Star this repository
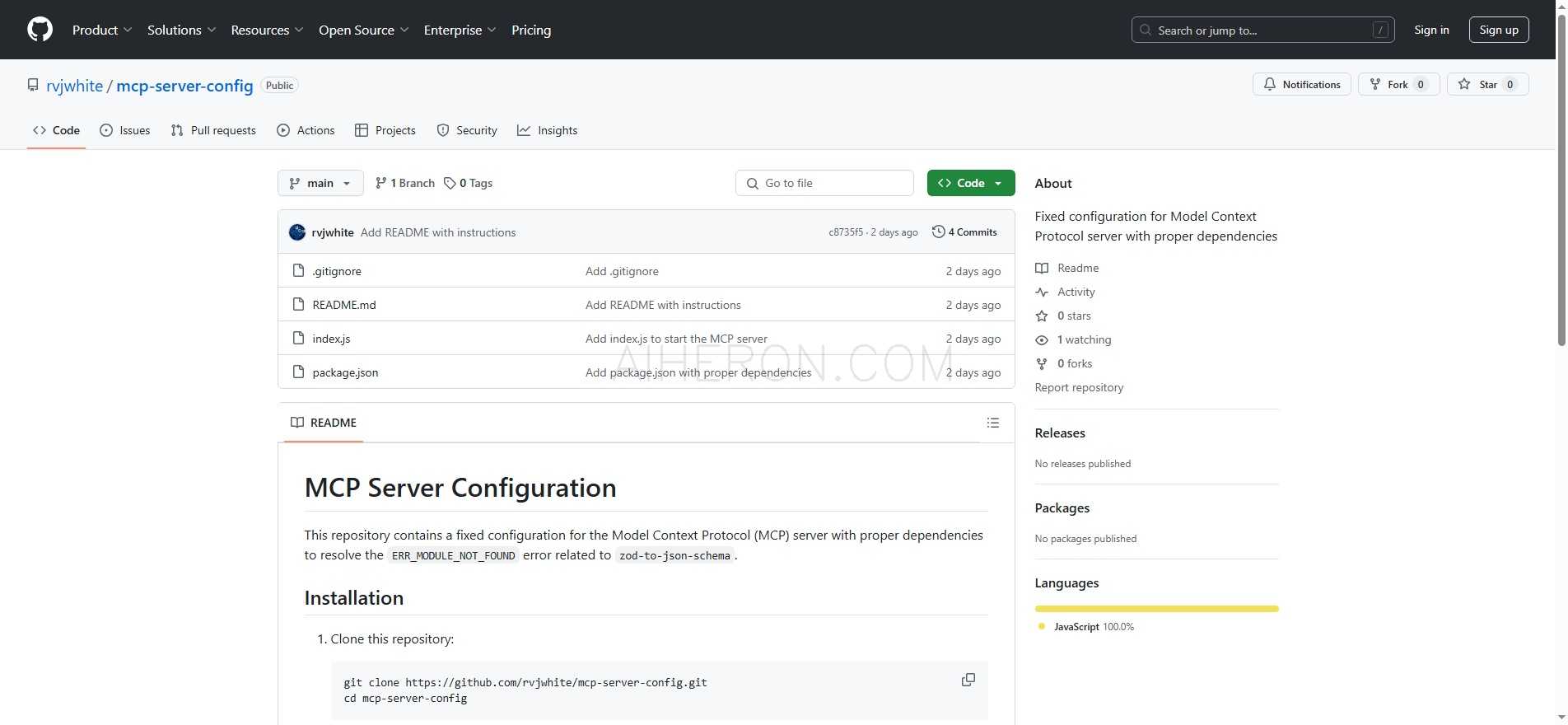The height and width of the screenshot is (725, 1568). pos(1487,84)
